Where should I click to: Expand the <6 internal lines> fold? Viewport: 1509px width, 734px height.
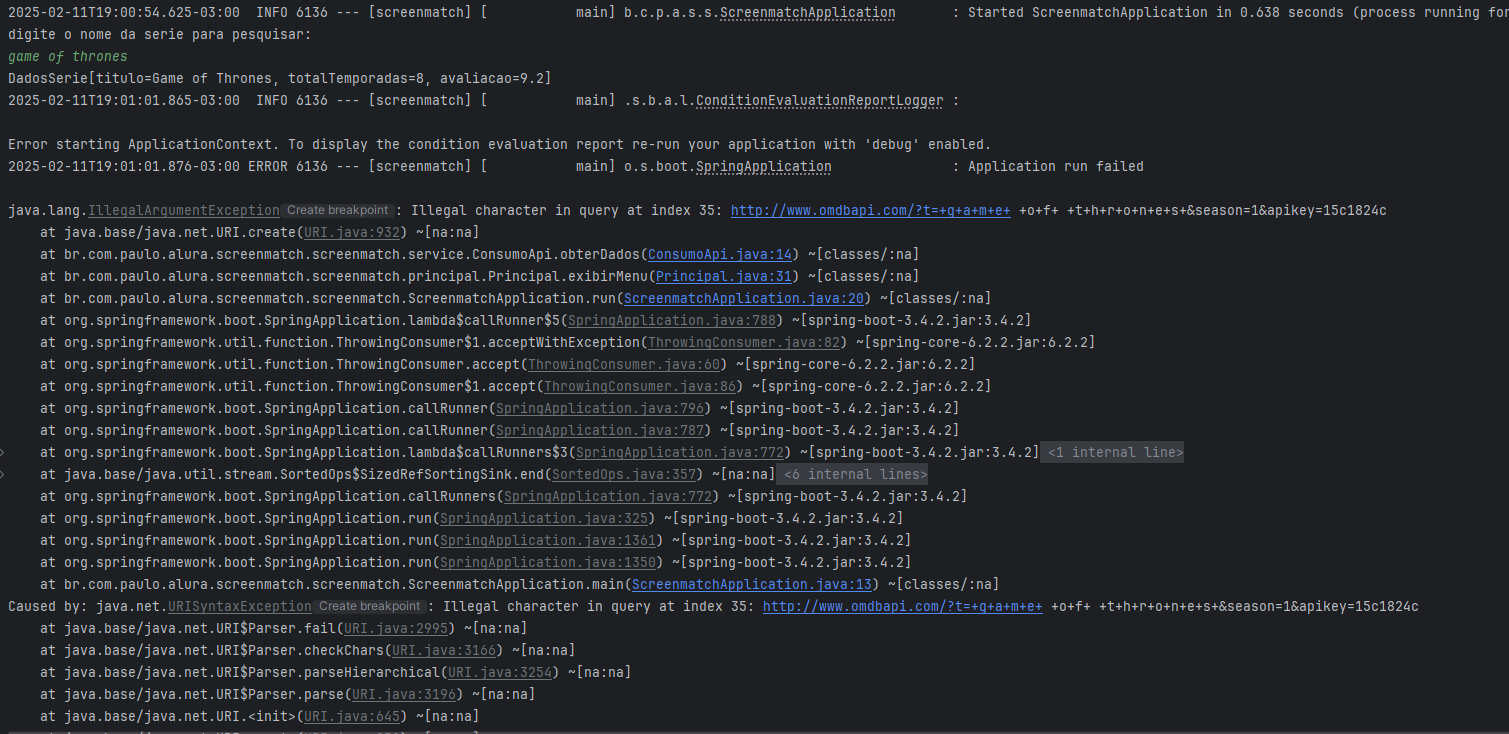point(853,475)
